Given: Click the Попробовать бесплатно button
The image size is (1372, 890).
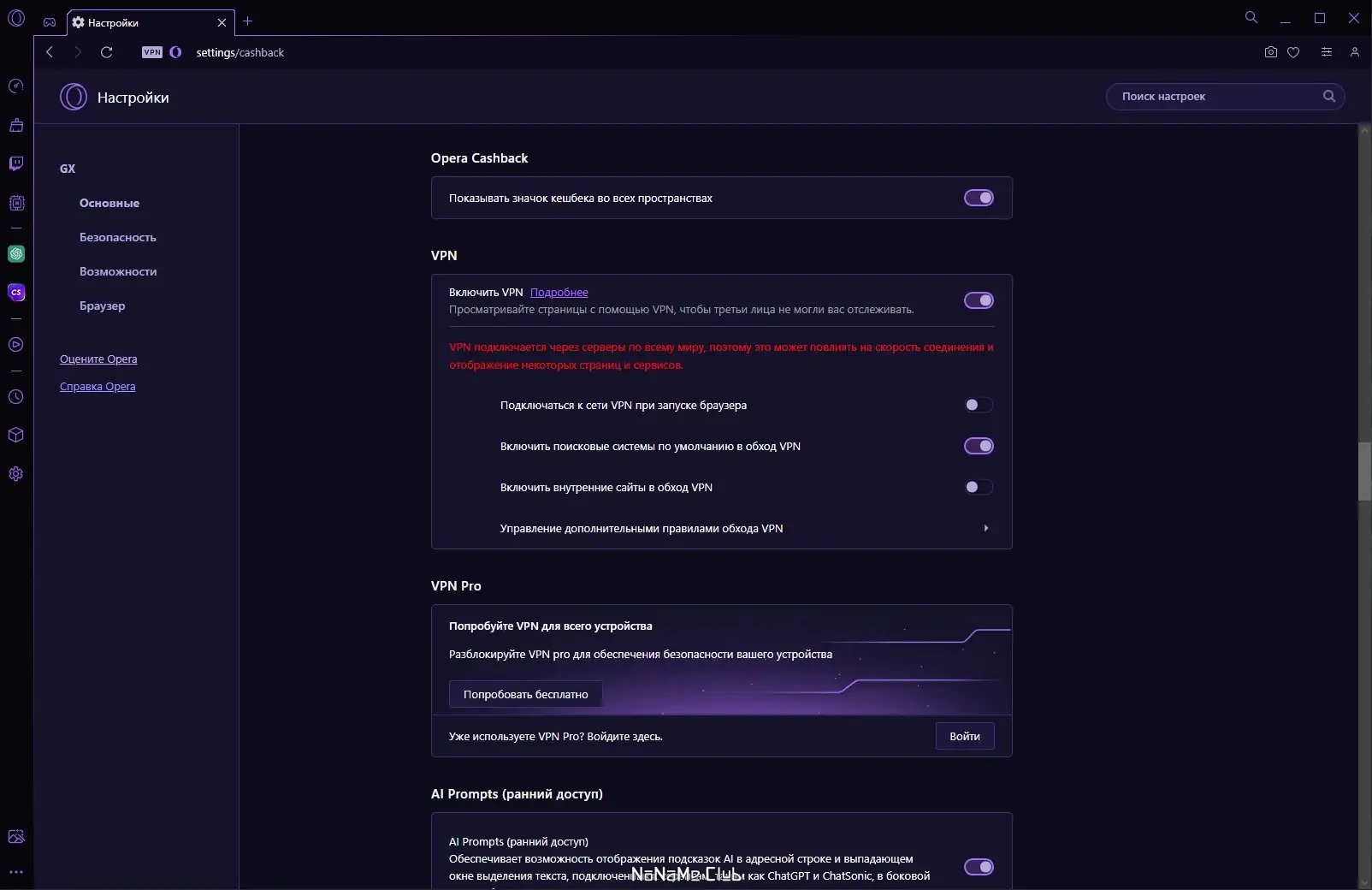Looking at the screenshot, I should pos(525,694).
